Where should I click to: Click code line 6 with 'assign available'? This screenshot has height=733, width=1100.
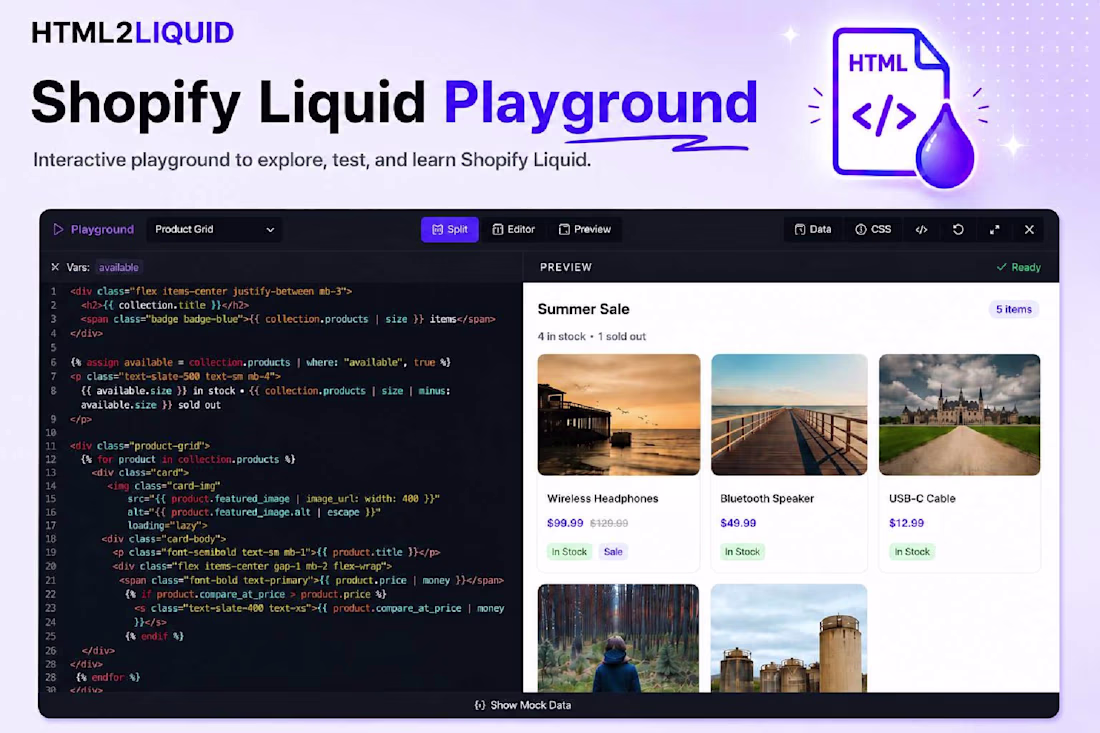coord(260,363)
